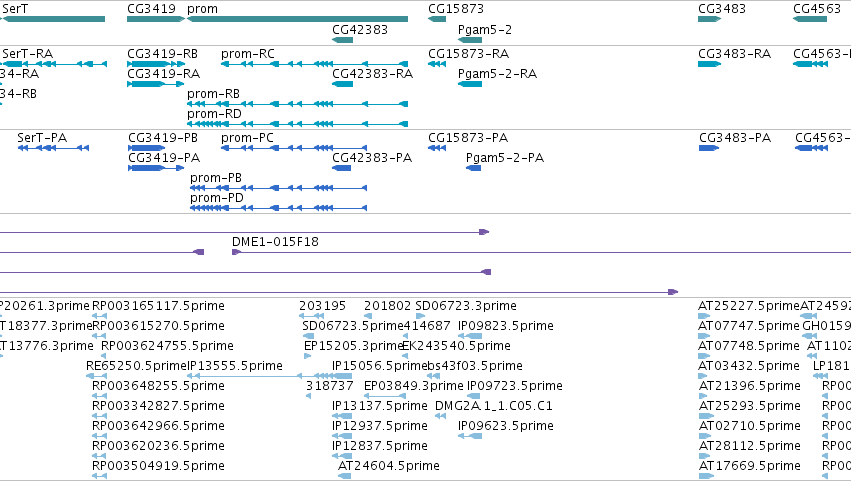Click the IP09723.5prime EST
Screen dimensions: 851x481
(473, 396)
